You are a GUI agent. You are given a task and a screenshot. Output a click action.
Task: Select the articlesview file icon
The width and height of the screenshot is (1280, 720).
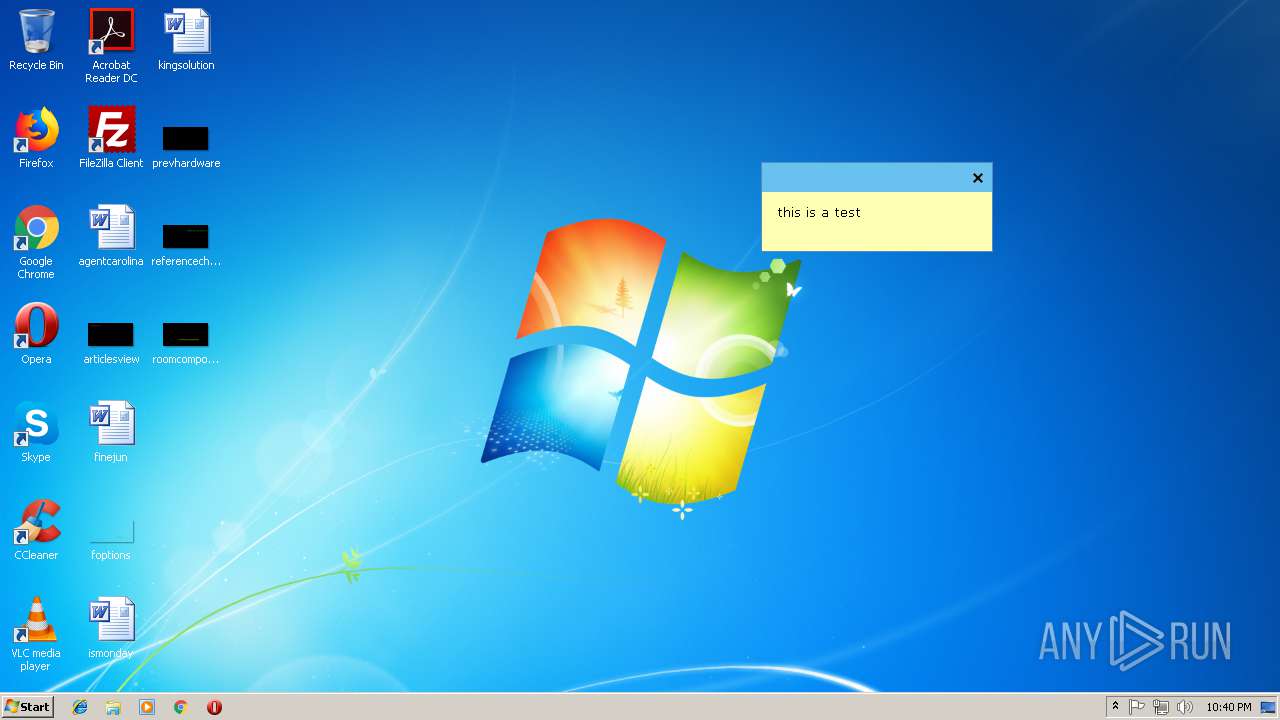pos(111,342)
